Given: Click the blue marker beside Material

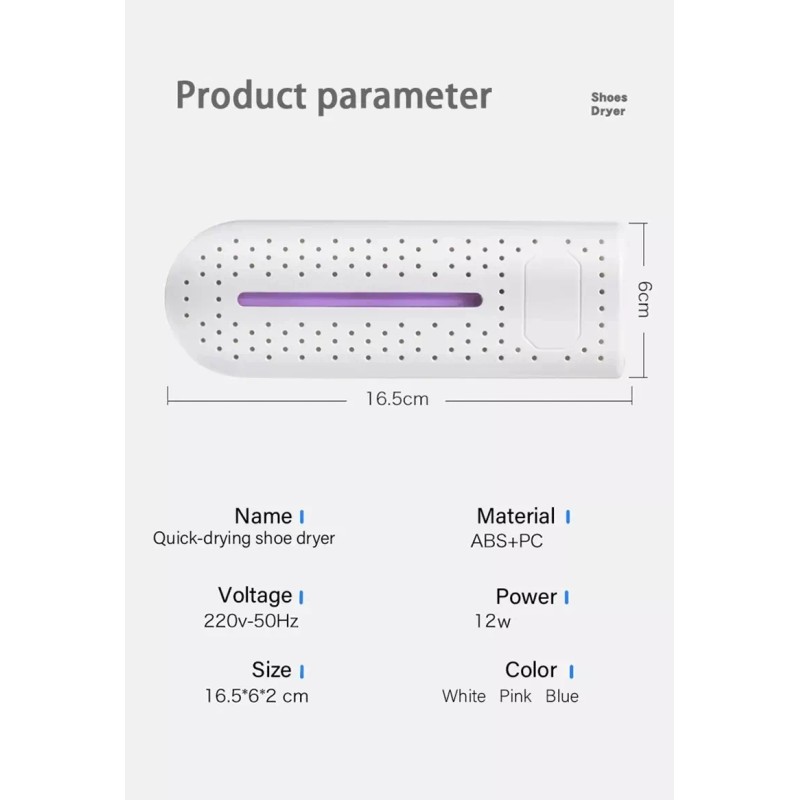Looking at the screenshot, I should 567,517.
